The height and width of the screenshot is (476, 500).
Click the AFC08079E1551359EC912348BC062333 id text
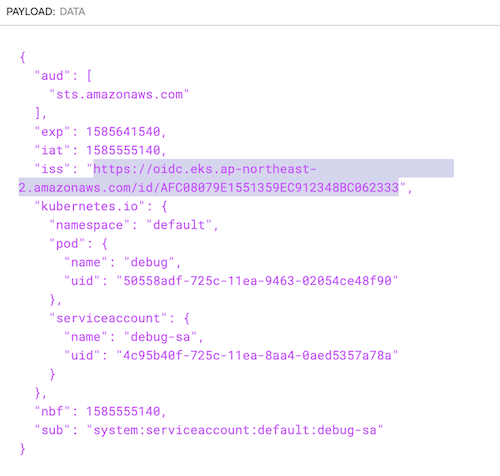tap(279, 188)
